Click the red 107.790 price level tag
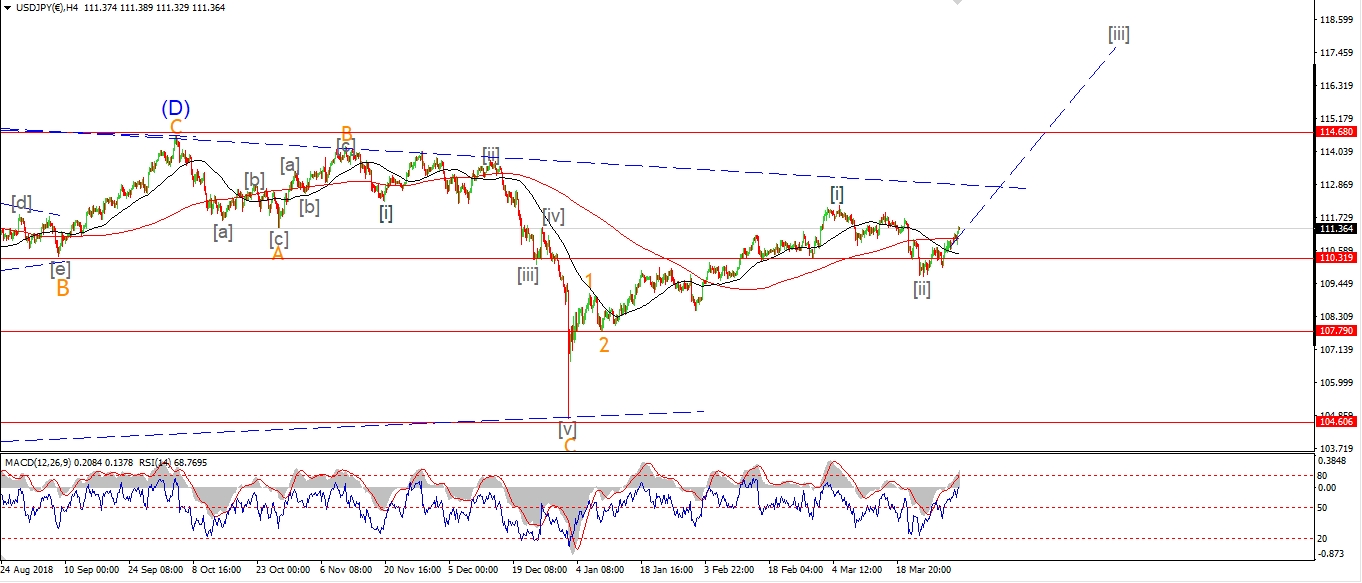The width and height of the screenshot is (1362, 583). [x=1337, y=331]
